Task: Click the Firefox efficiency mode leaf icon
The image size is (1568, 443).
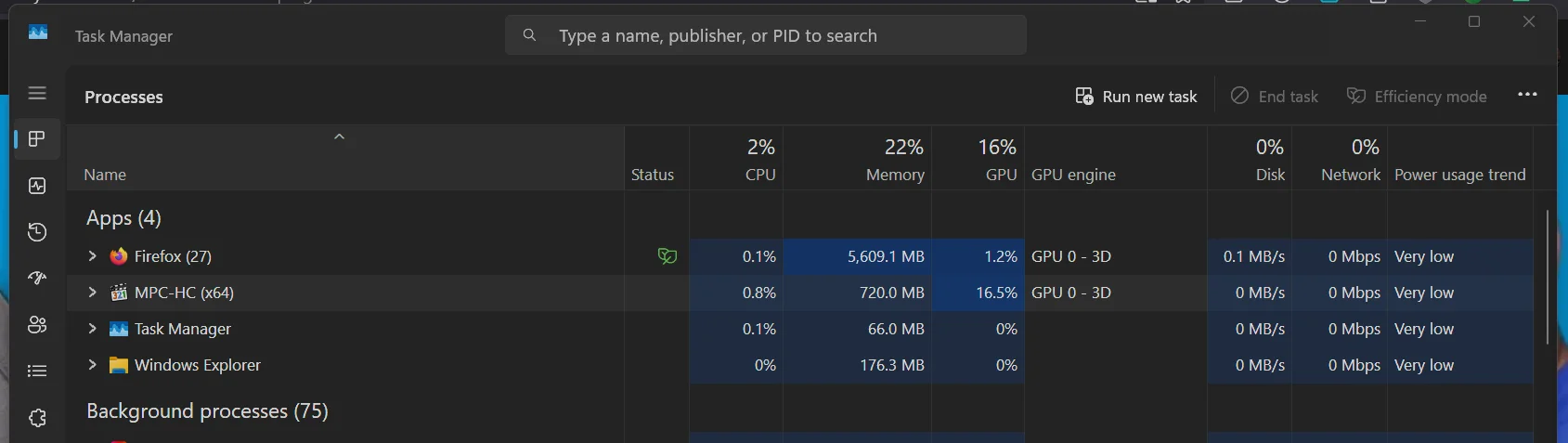Action: point(667,256)
